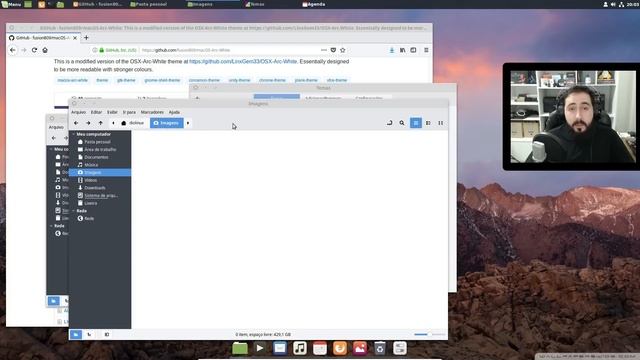
Task: Open the Arquivo menu in the rear file manager
Action: coord(56,127)
